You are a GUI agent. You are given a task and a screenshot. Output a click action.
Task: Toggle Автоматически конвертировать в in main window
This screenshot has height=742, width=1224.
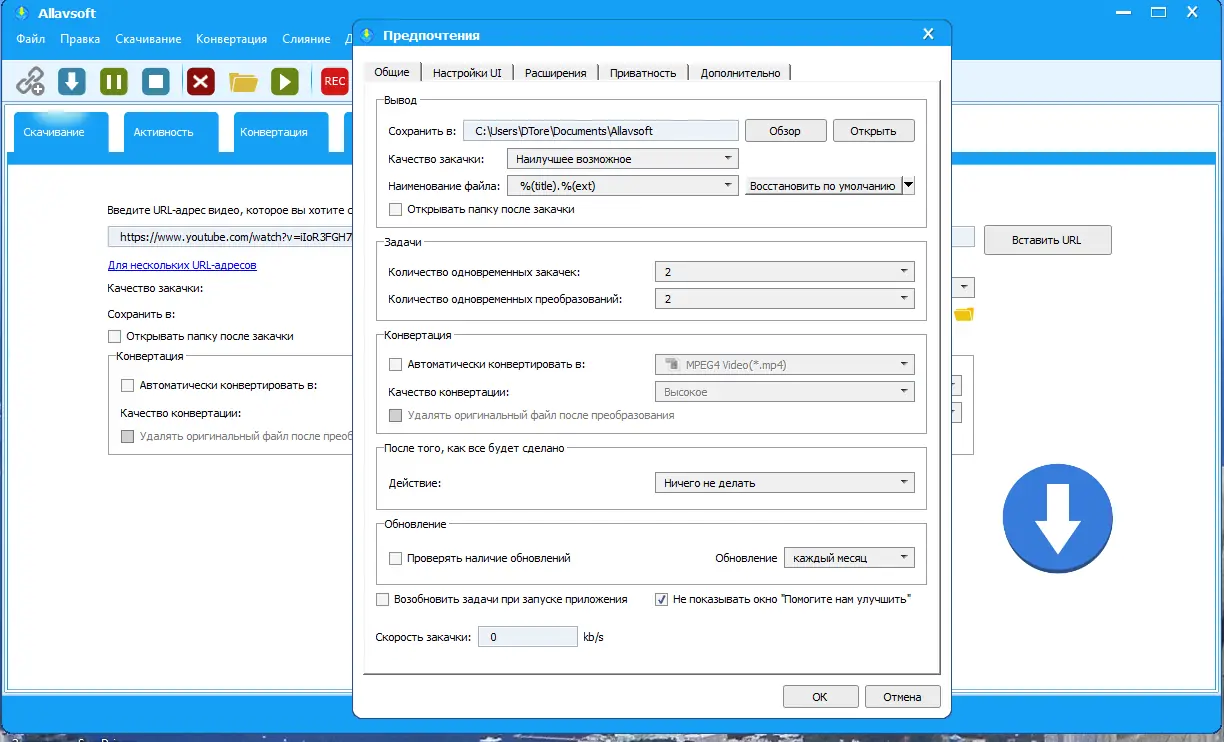tap(127, 385)
